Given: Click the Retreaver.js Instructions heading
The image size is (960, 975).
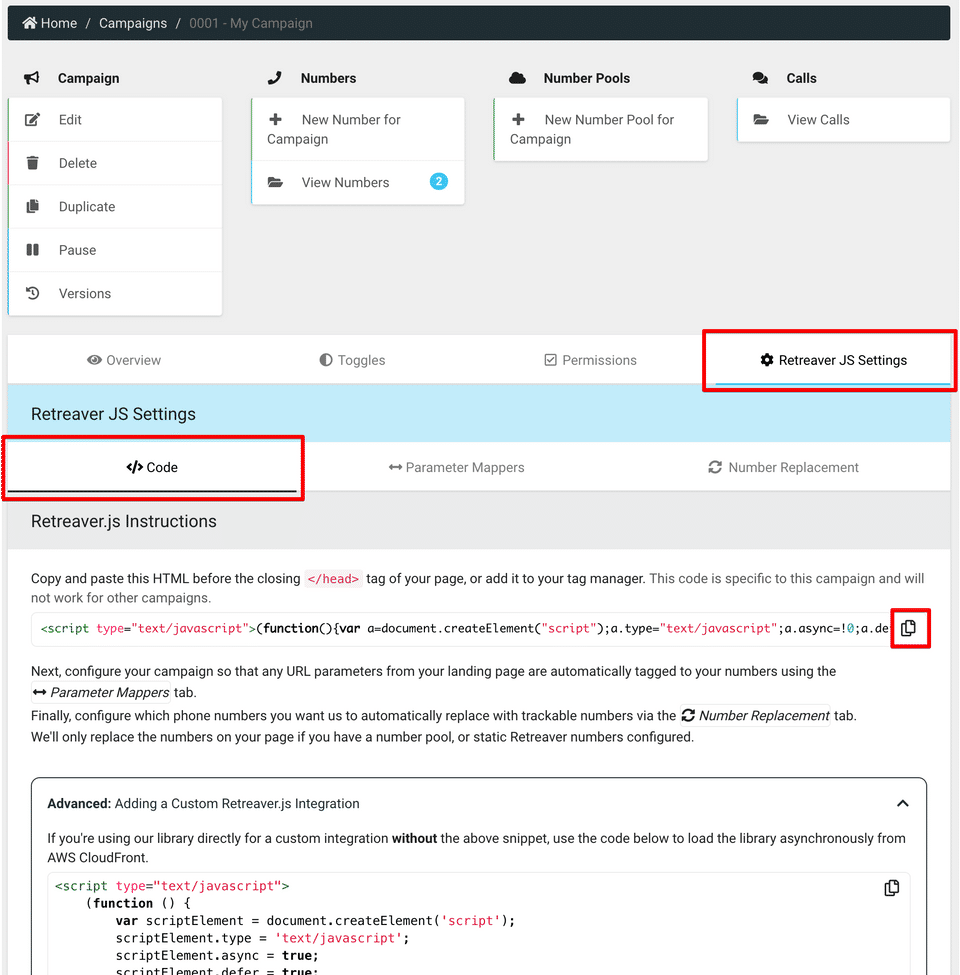Looking at the screenshot, I should [x=124, y=521].
